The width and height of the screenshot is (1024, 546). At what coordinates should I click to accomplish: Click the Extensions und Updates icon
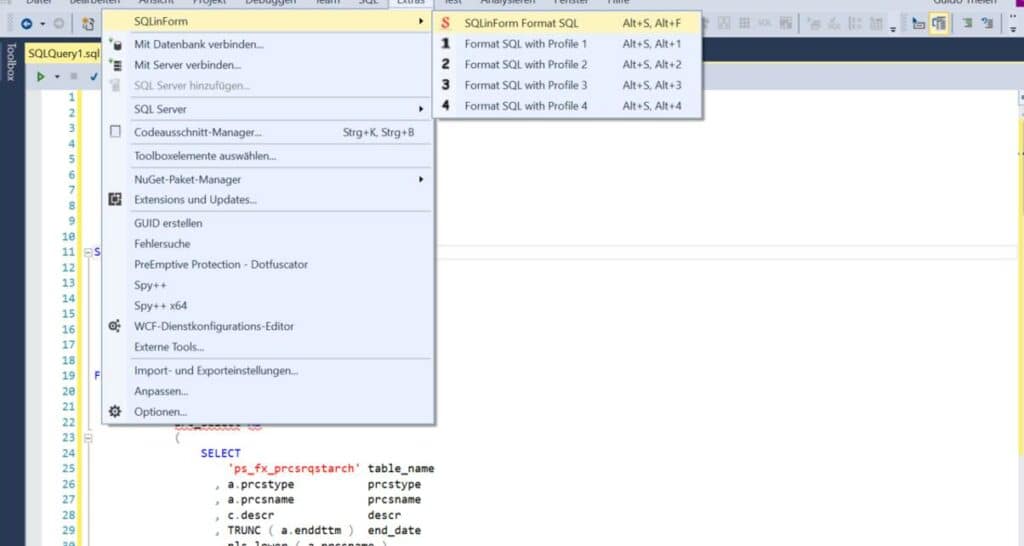[115, 199]
